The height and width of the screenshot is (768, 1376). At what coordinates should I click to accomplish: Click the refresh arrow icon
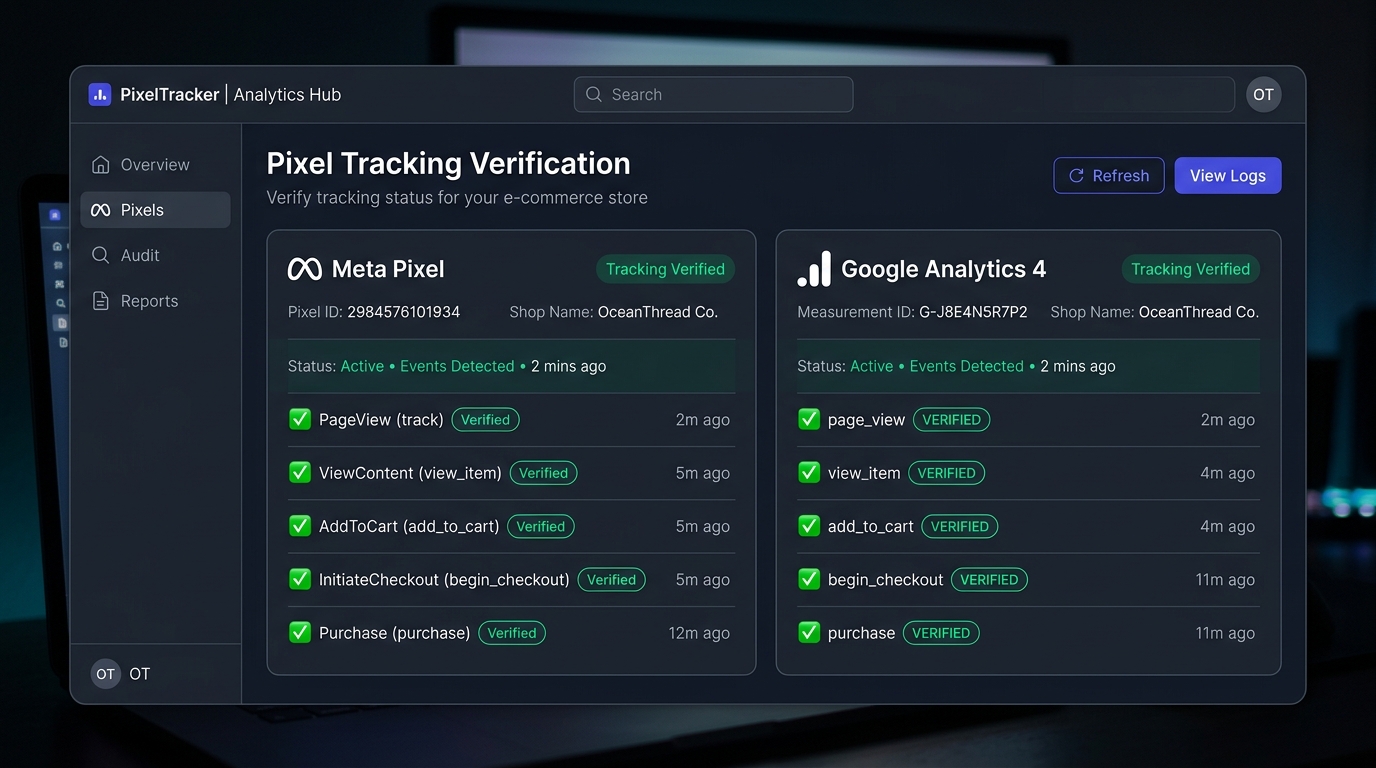coord(1077,176)
